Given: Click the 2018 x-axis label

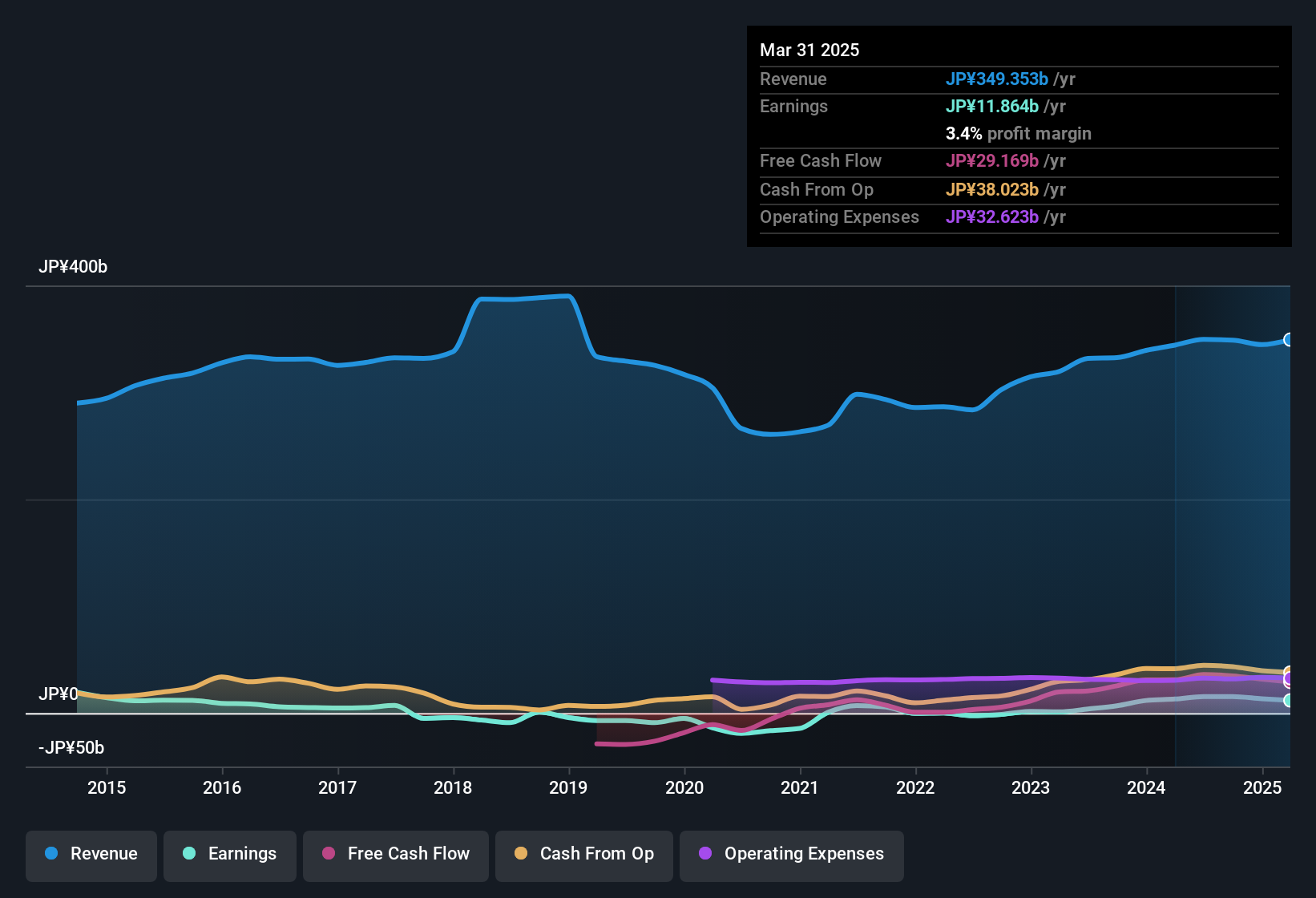Looking at the screenshot, I should pos(453,787).
